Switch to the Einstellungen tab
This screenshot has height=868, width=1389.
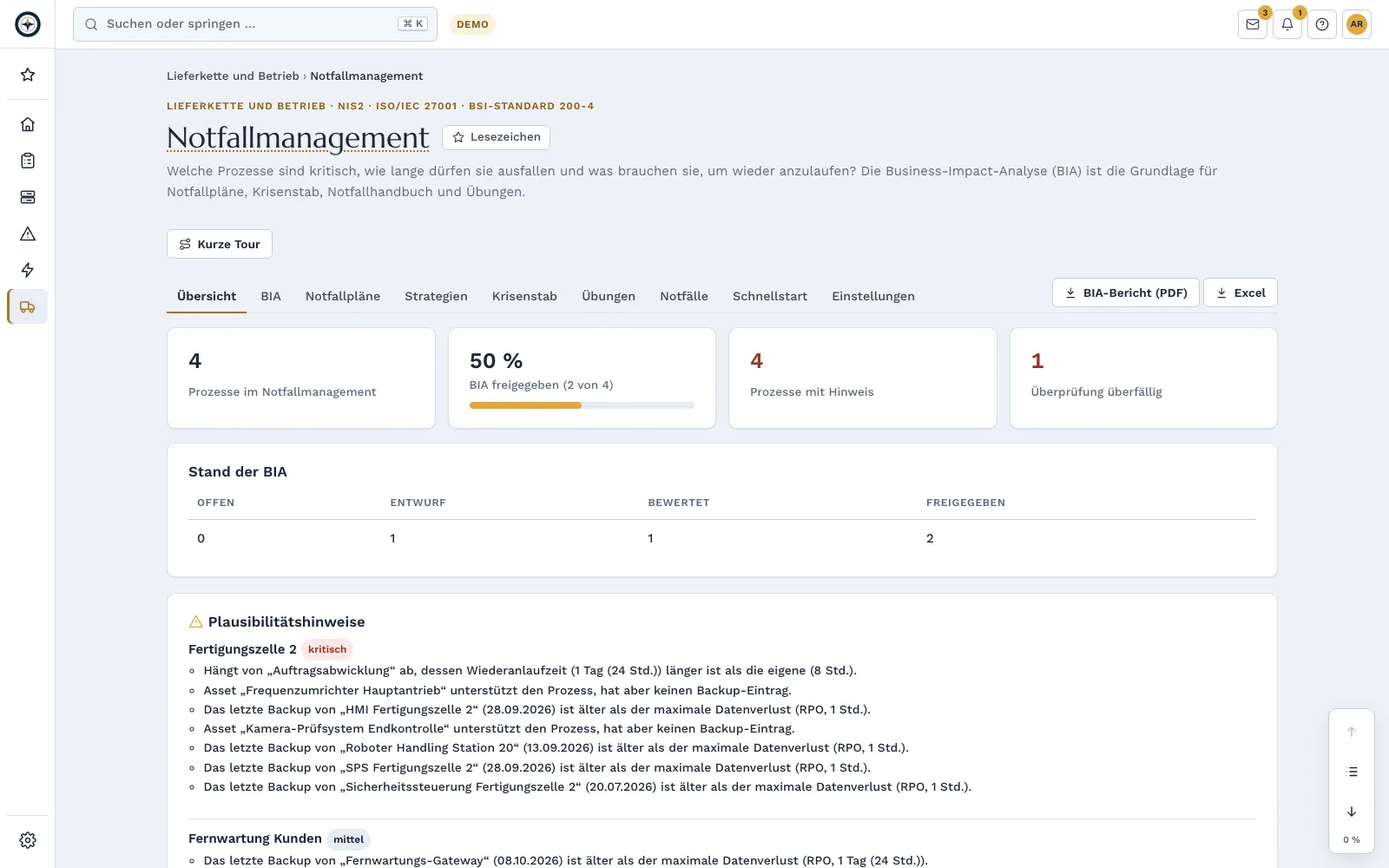873,296
